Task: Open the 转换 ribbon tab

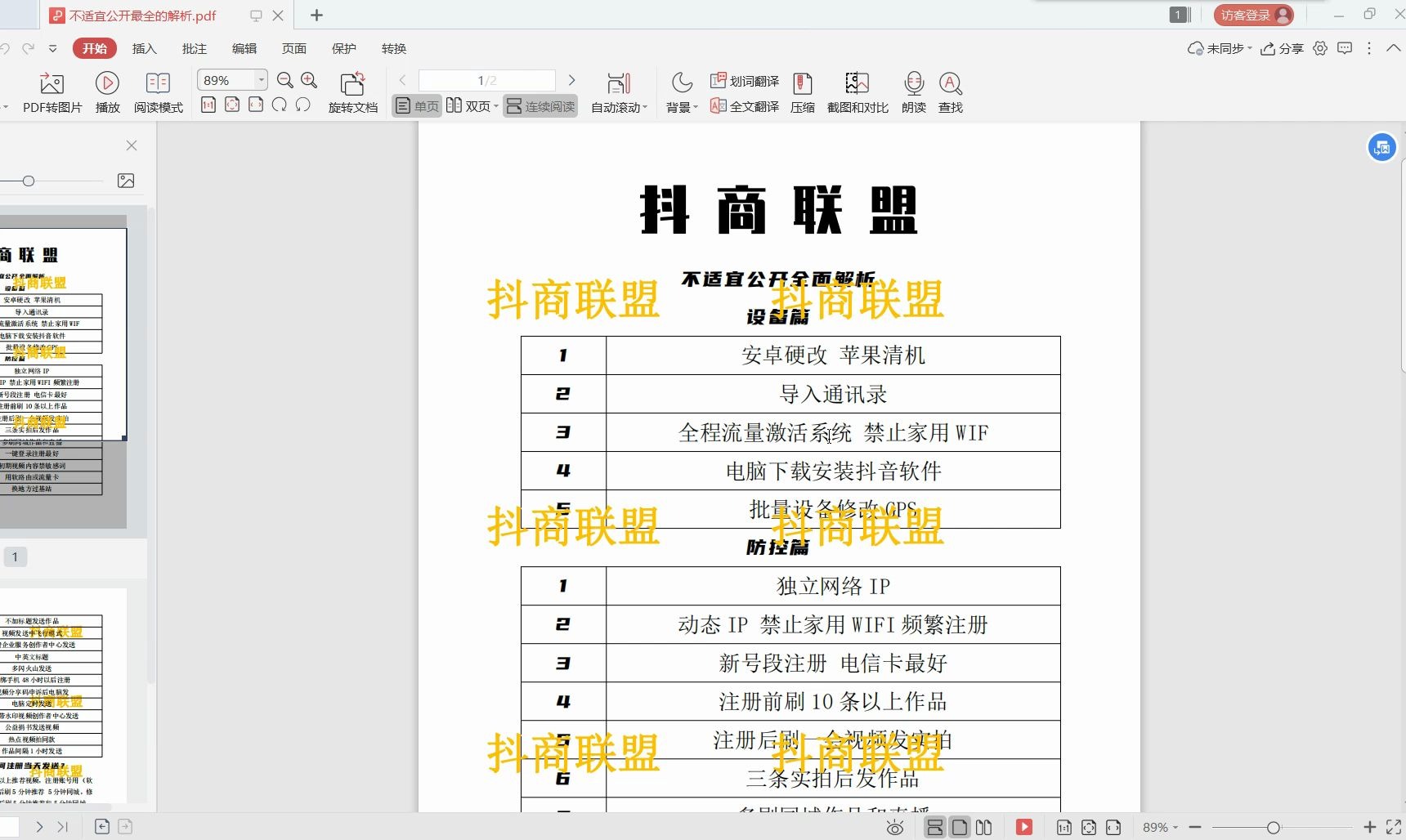Action: coord(394,48)
